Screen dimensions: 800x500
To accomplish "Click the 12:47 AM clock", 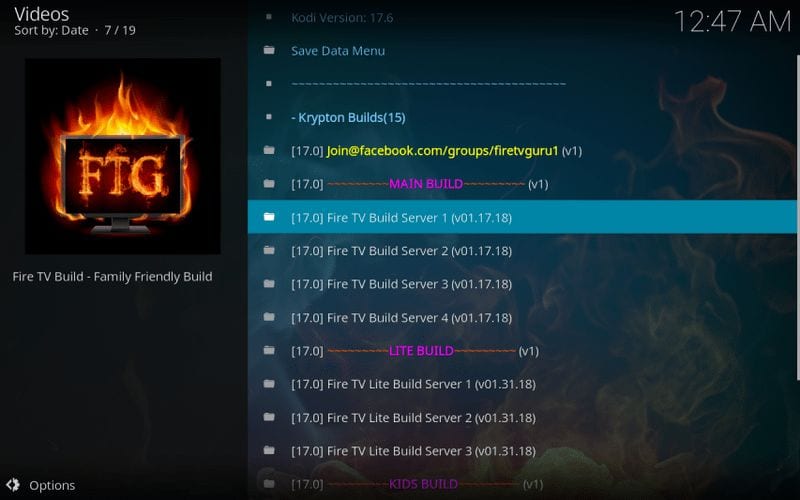I will (732, 21).
